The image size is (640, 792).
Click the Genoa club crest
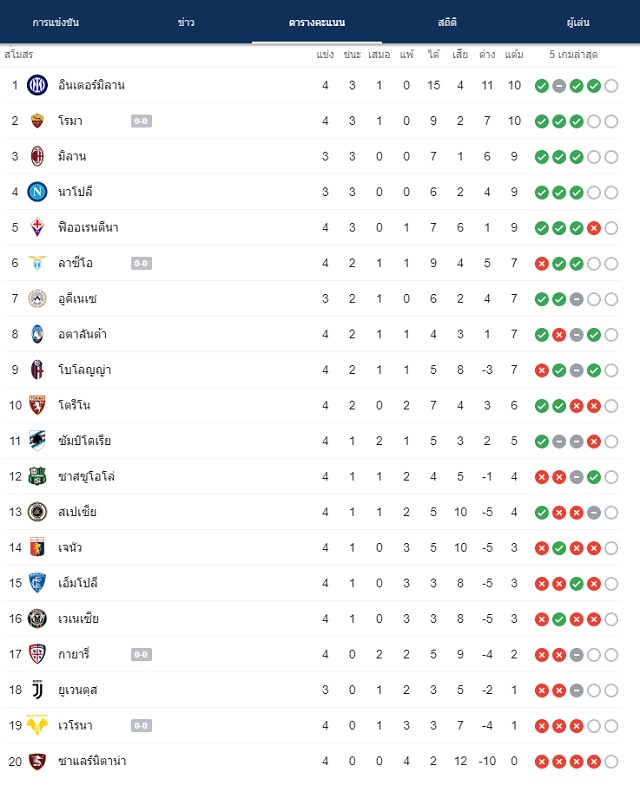[37, 548]
